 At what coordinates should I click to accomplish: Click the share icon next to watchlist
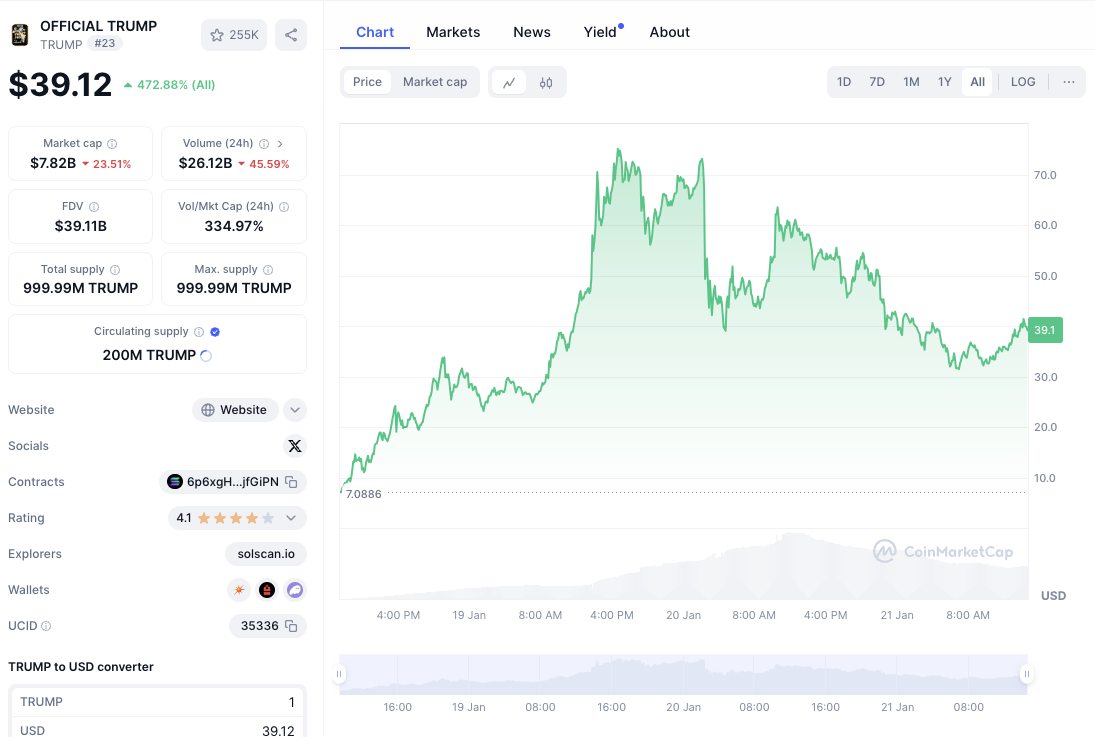point(291,35)
